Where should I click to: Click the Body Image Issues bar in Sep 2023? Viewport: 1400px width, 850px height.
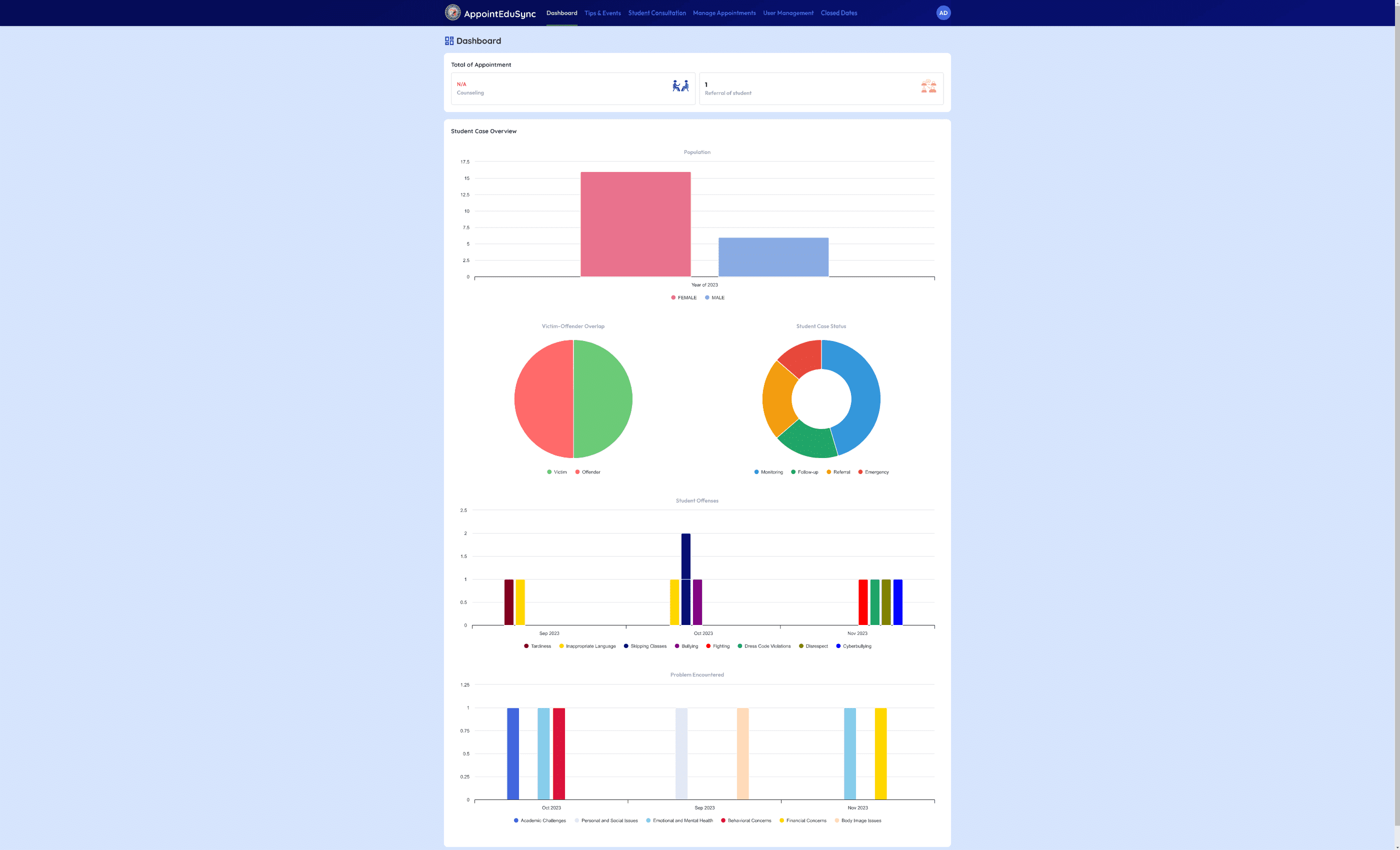(742, 753)
